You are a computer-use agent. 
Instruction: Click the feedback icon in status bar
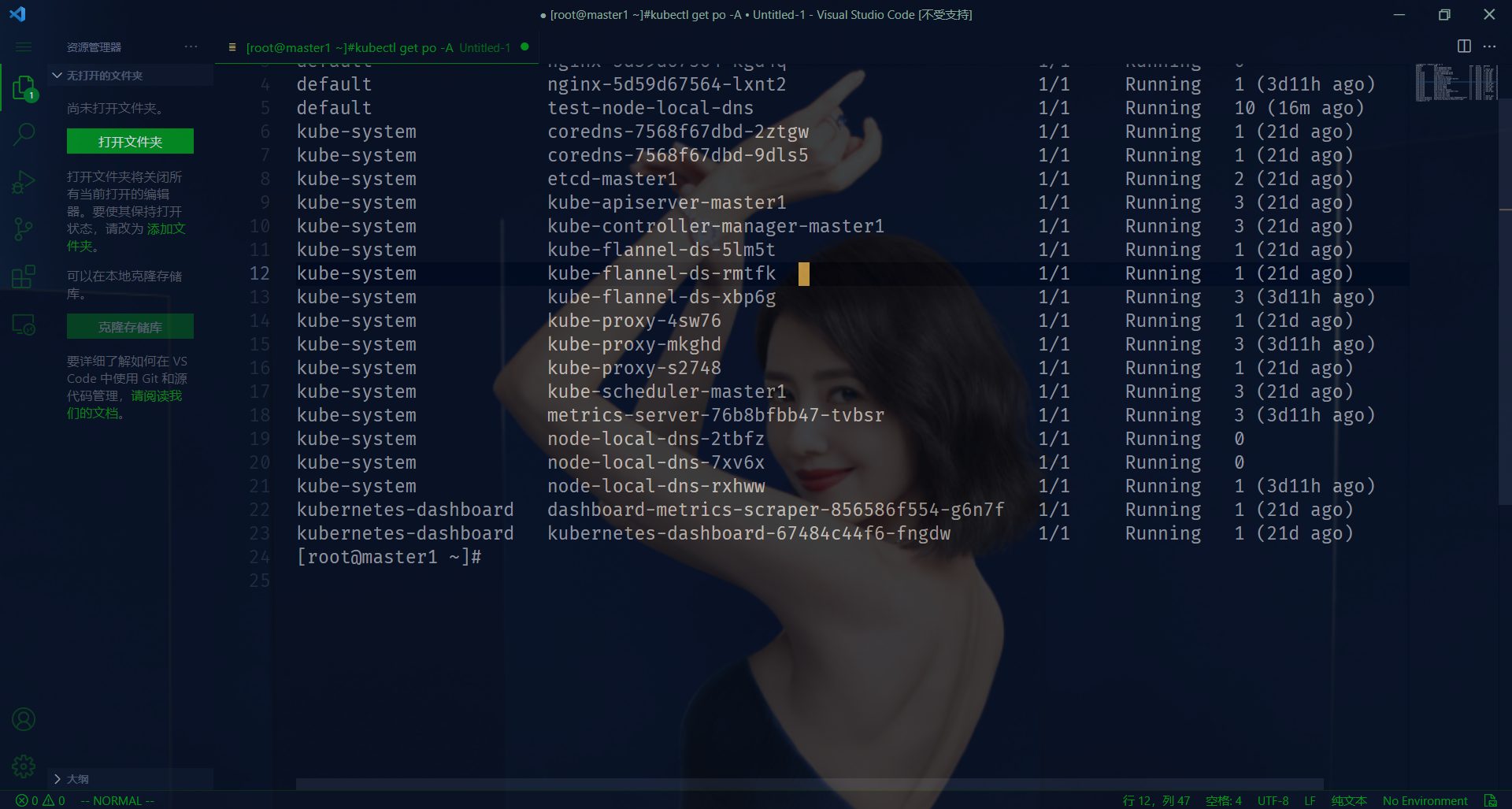tap(1490, 800)
